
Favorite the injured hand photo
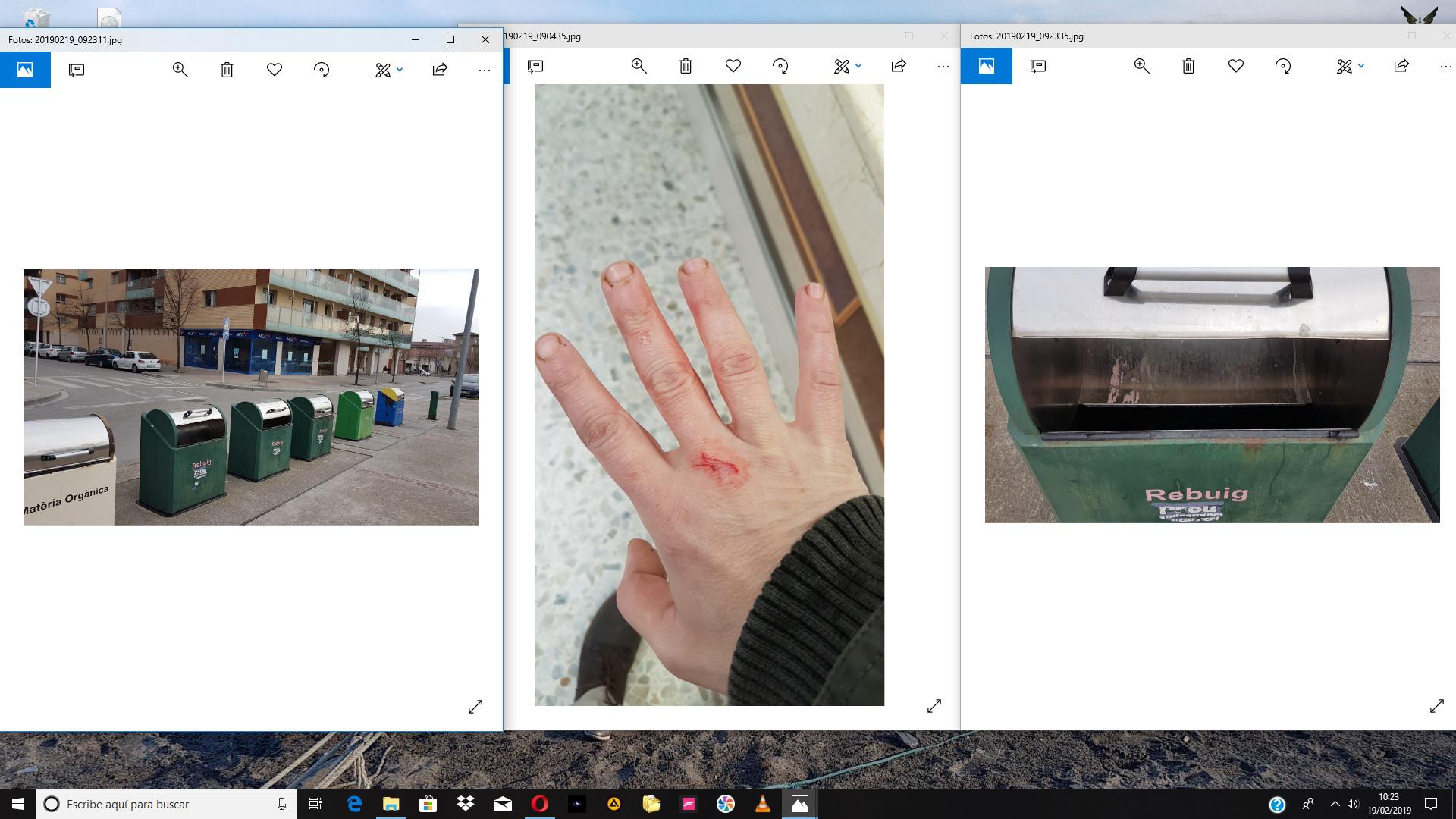coord(733,66)
